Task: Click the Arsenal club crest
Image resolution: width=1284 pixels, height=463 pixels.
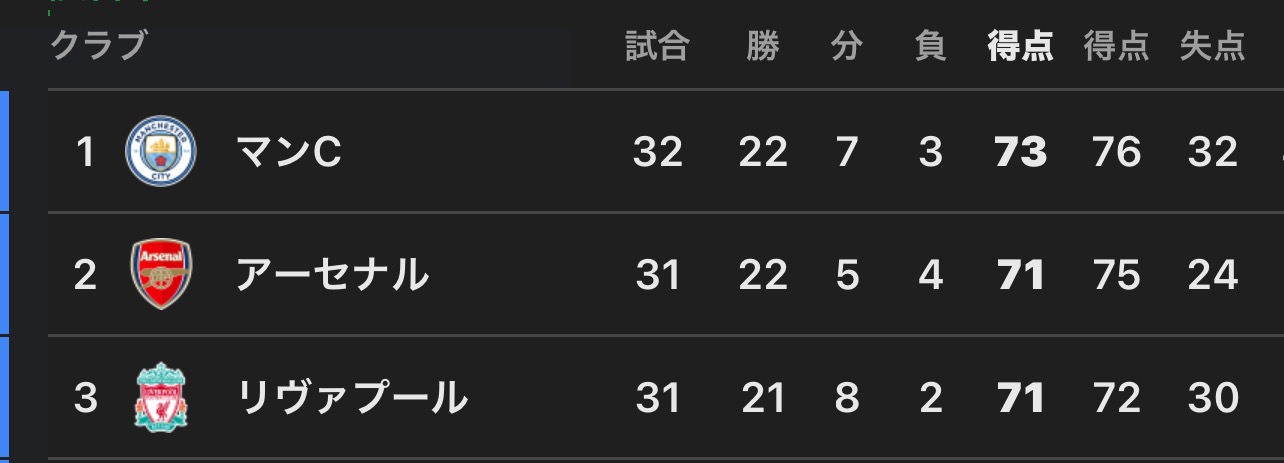Action: pos(160,274)
